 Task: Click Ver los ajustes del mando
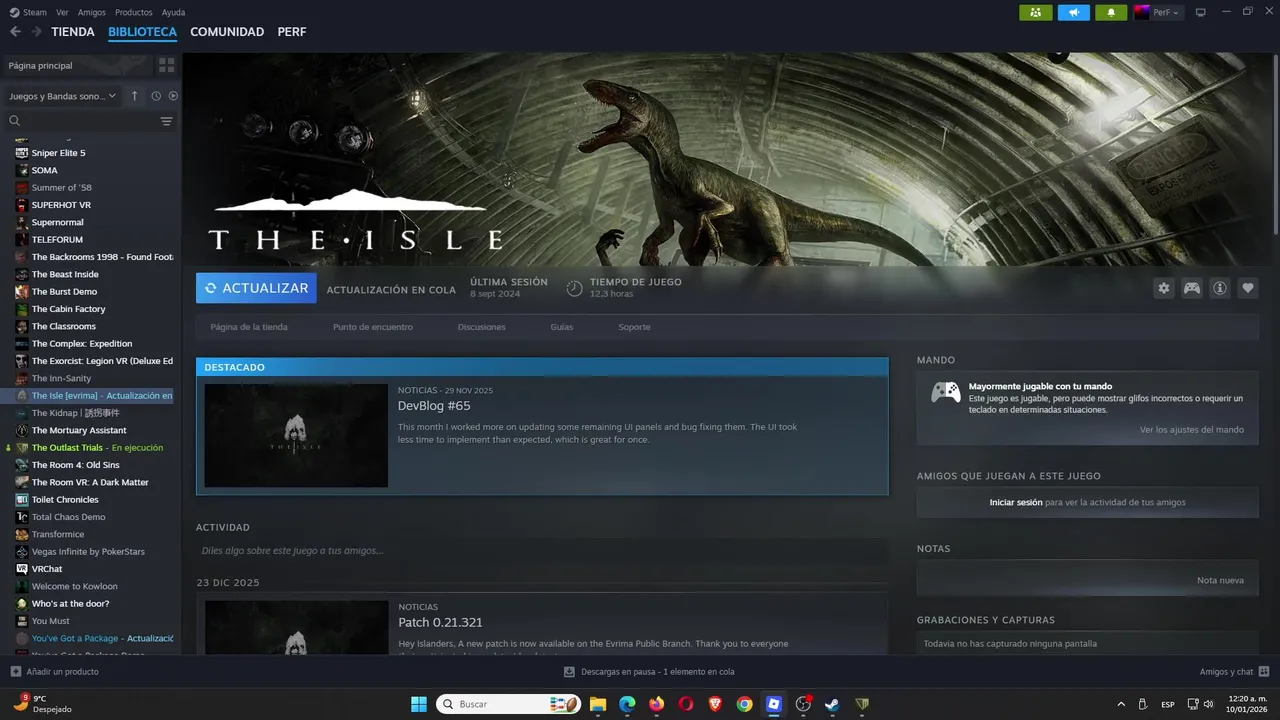coord(1192,429)
